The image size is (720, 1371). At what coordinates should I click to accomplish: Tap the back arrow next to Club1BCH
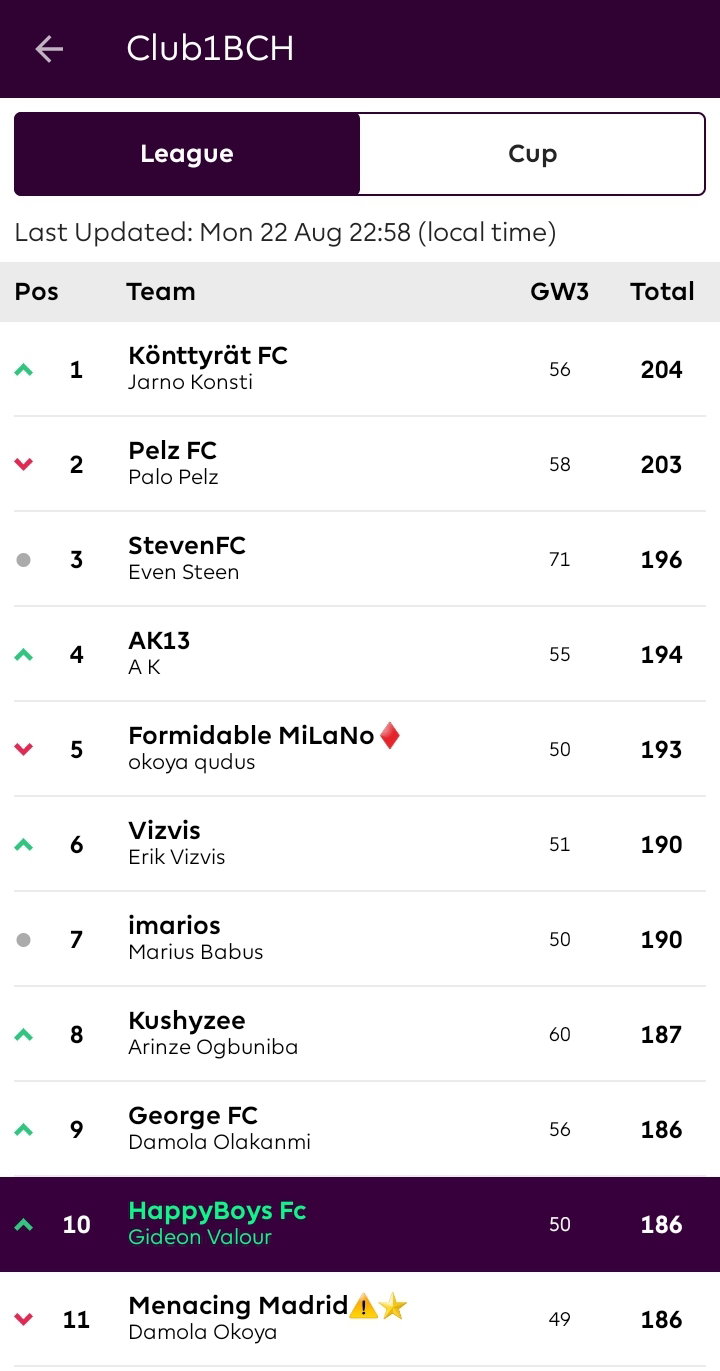coord(49,49)
